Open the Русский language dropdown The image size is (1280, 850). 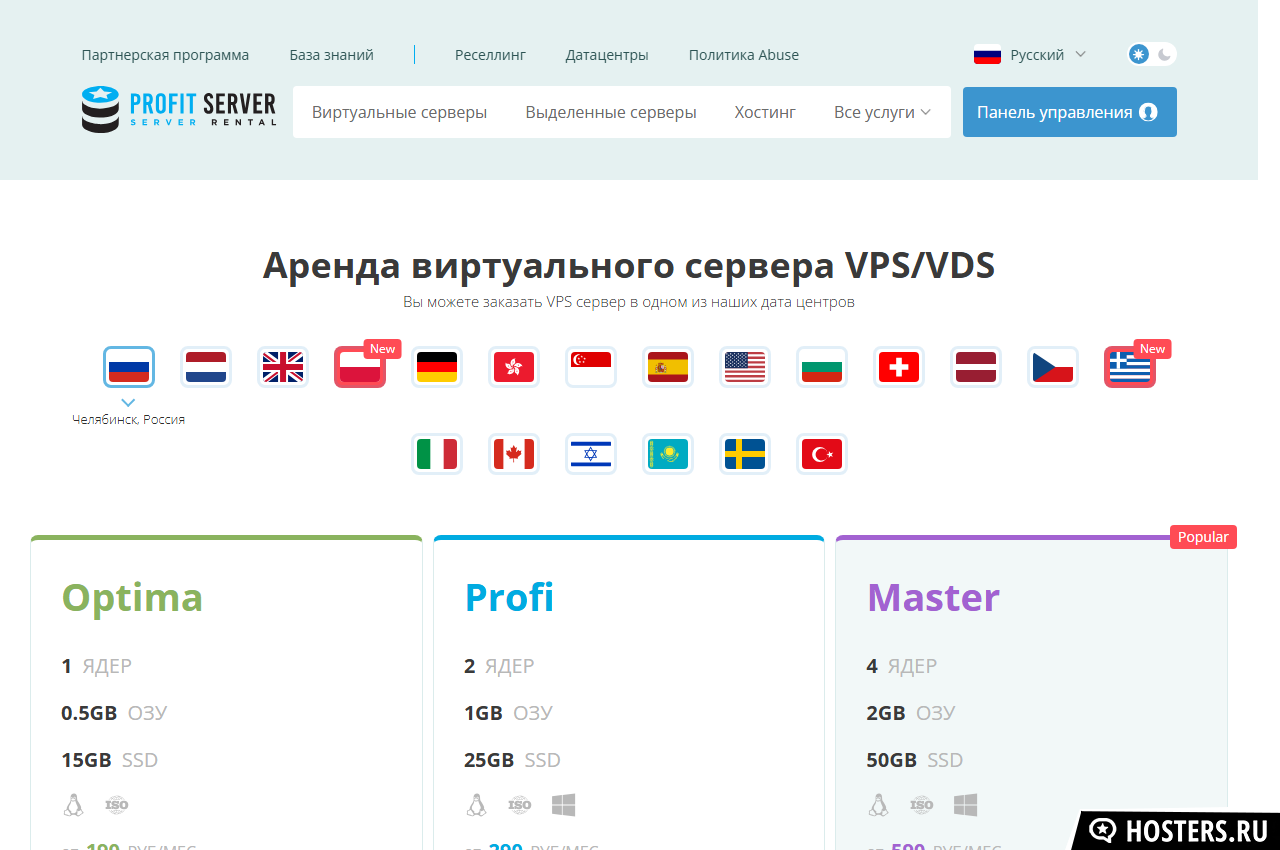click(x=1030, y=55)
